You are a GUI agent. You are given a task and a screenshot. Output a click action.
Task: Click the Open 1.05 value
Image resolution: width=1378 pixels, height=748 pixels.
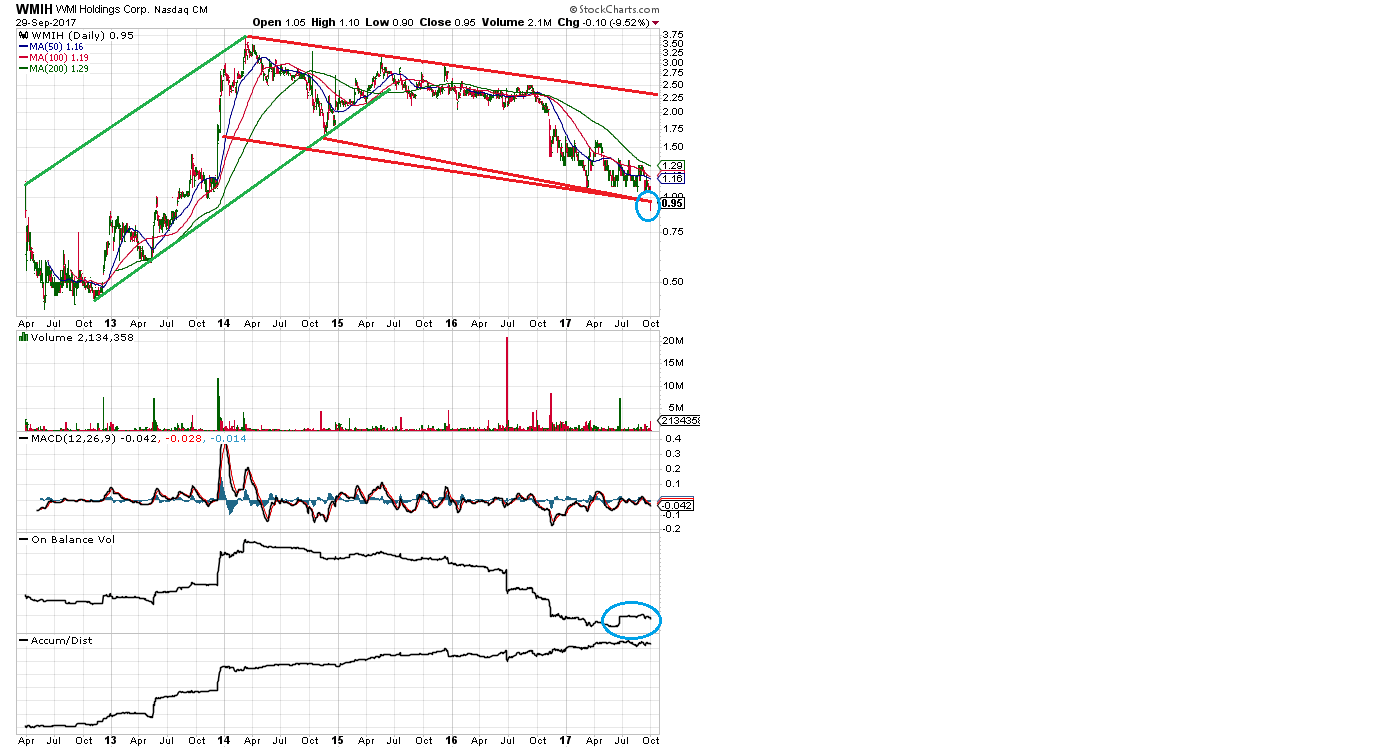280,22
